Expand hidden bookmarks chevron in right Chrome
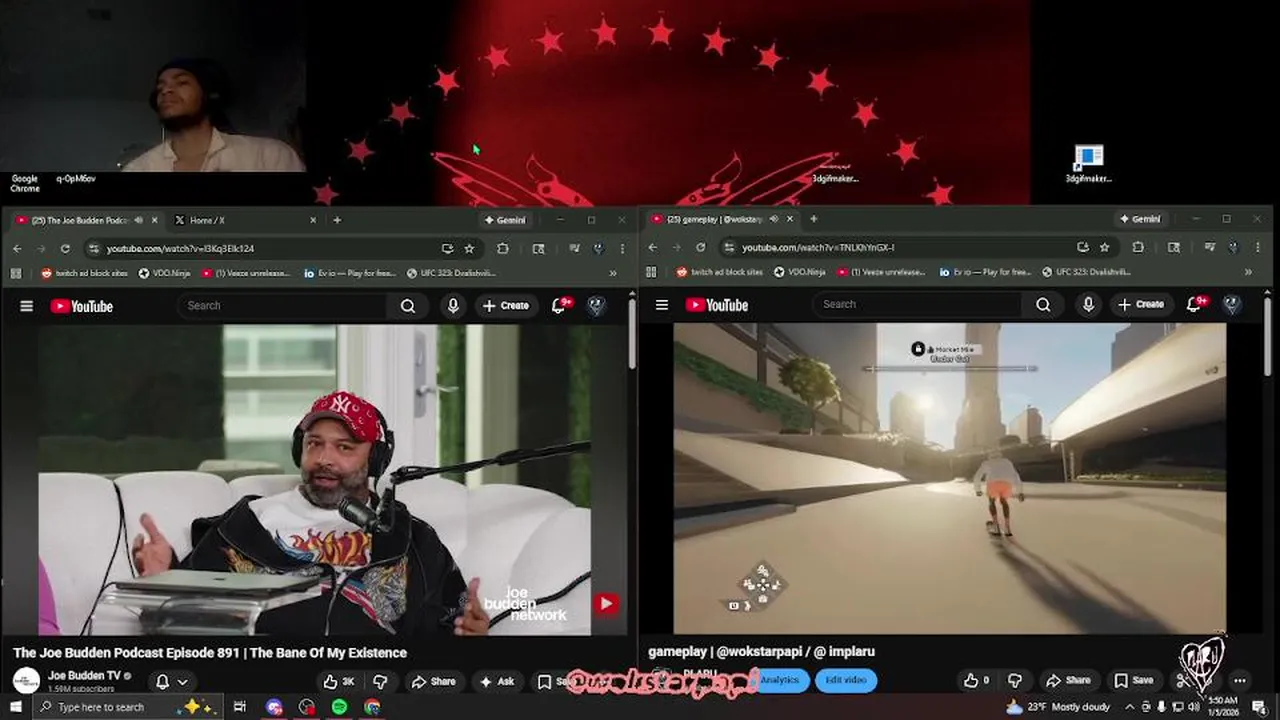This screenshot has height=720, width=1280. point(1248,271)
